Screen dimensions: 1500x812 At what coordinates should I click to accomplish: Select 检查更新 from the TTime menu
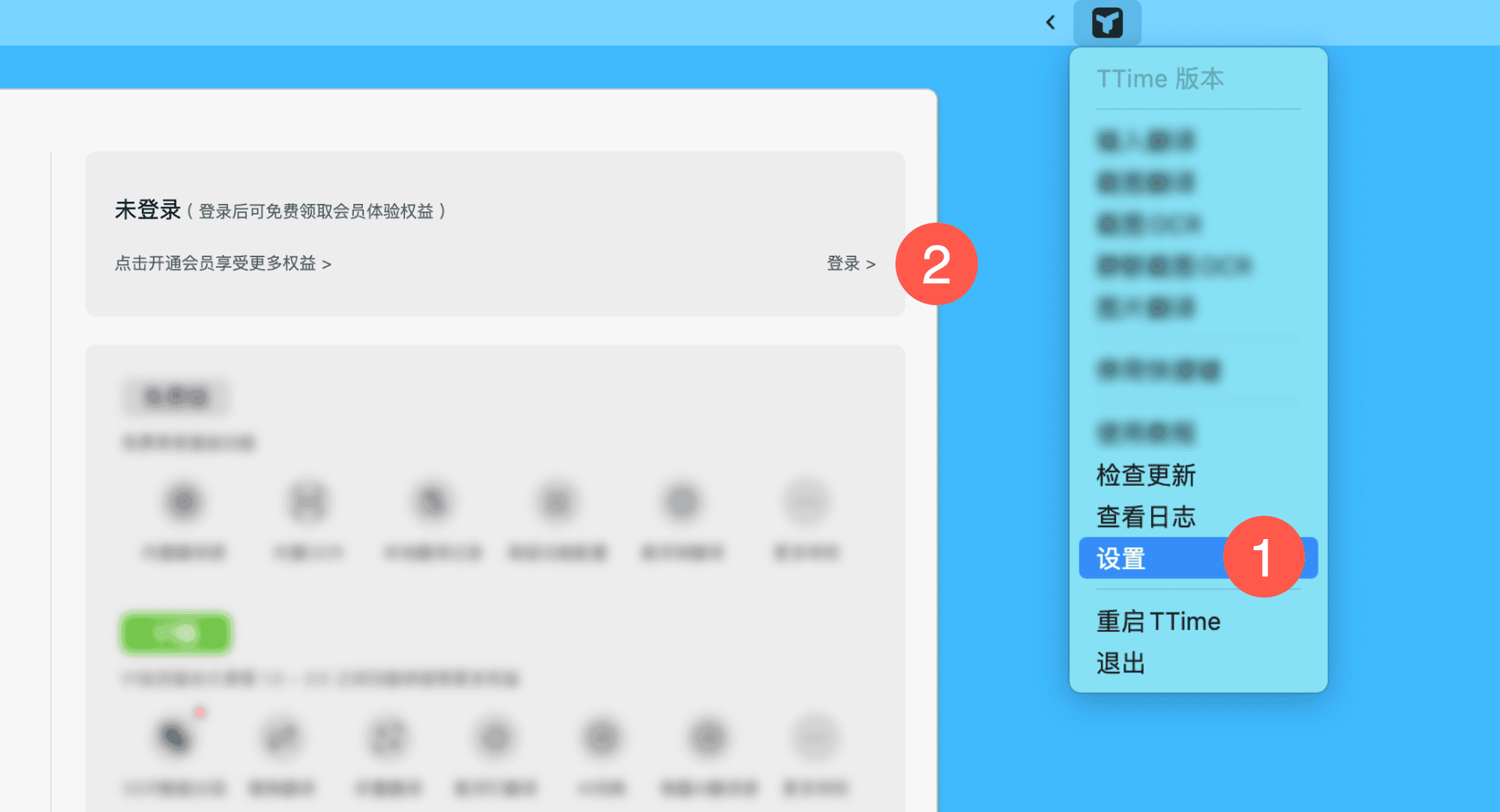(1145, 475)
